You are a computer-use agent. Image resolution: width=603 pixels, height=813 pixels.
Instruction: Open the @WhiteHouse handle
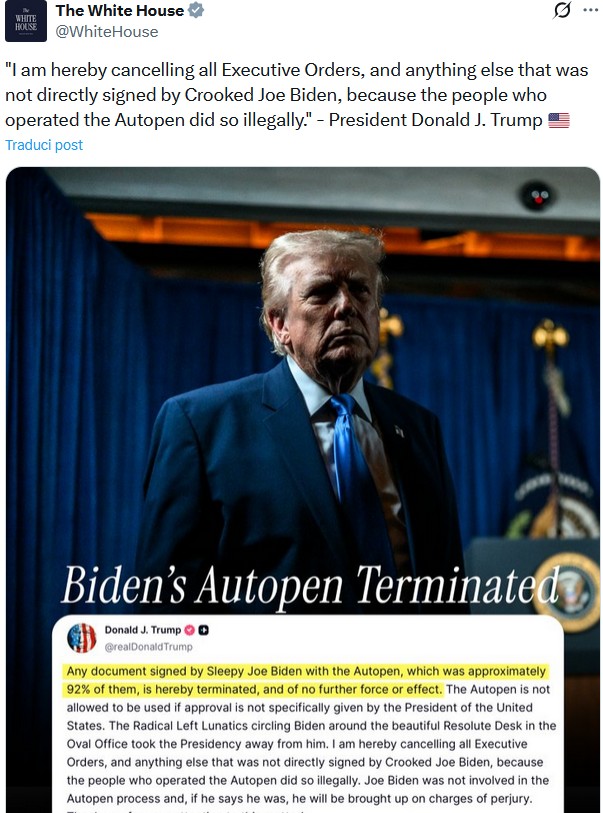107,32
